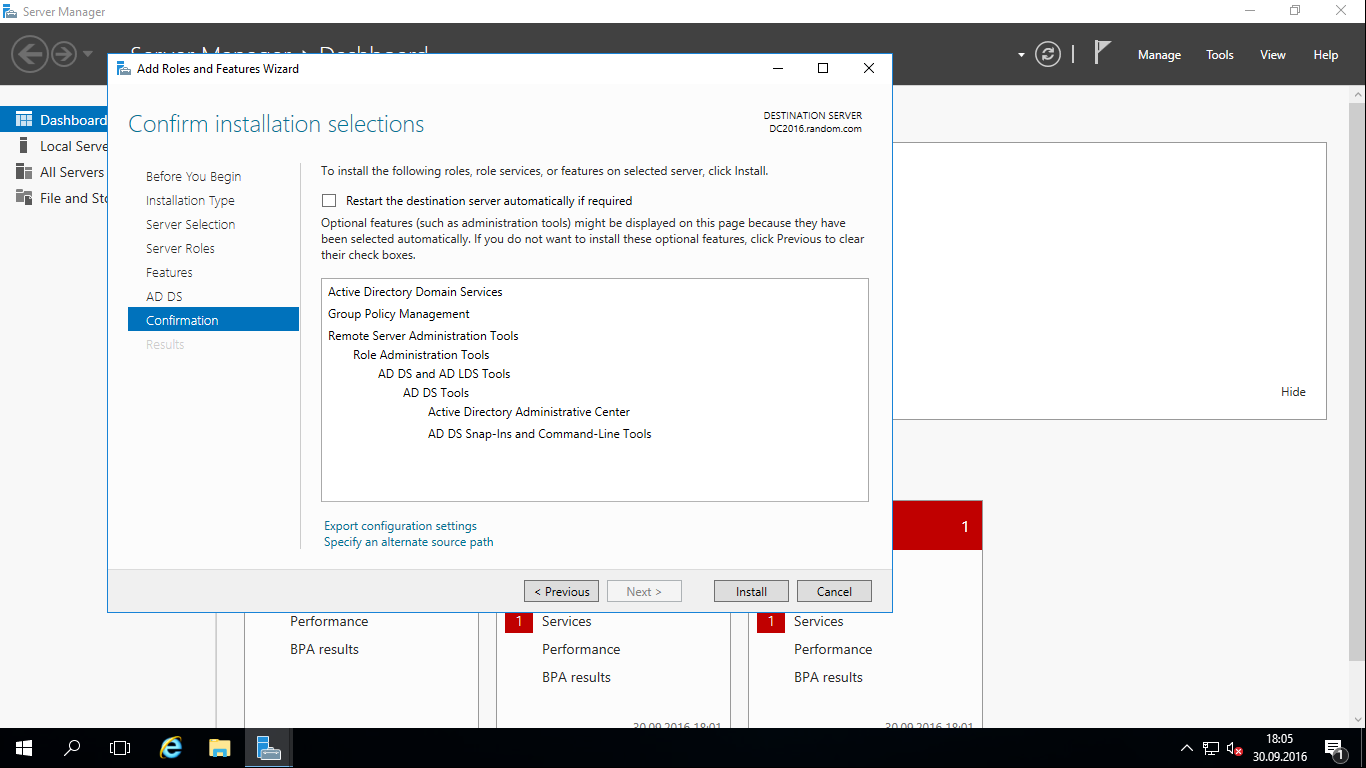
Task: Open the Windows Start menu
Action: tap(24, 748)
